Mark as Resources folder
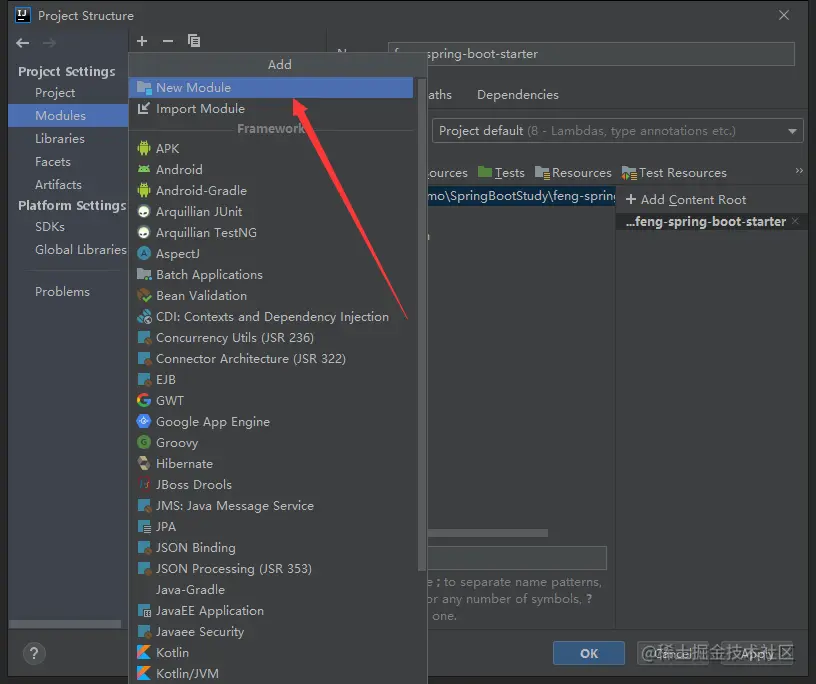This screenshot has height=684, width=816. [573, 172]
